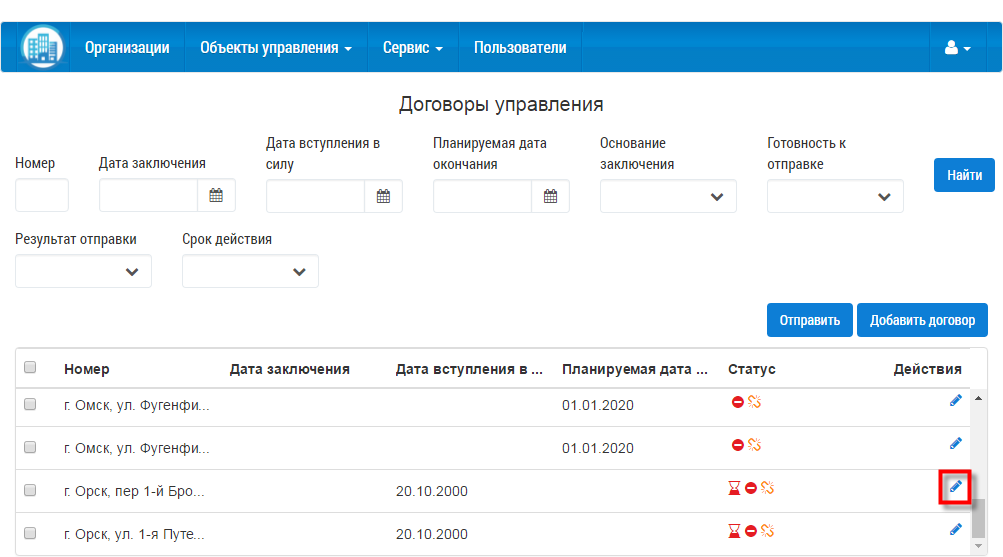Screen dimensions: 1003x557
Task: Open Сервис dropdown menu
Action: click(x=413, y=47)
